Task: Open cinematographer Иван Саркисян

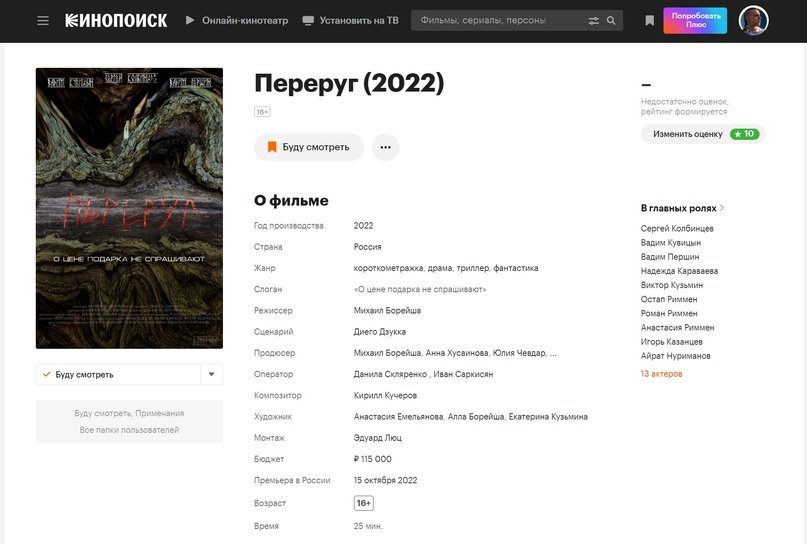Action: click(463, 374)
